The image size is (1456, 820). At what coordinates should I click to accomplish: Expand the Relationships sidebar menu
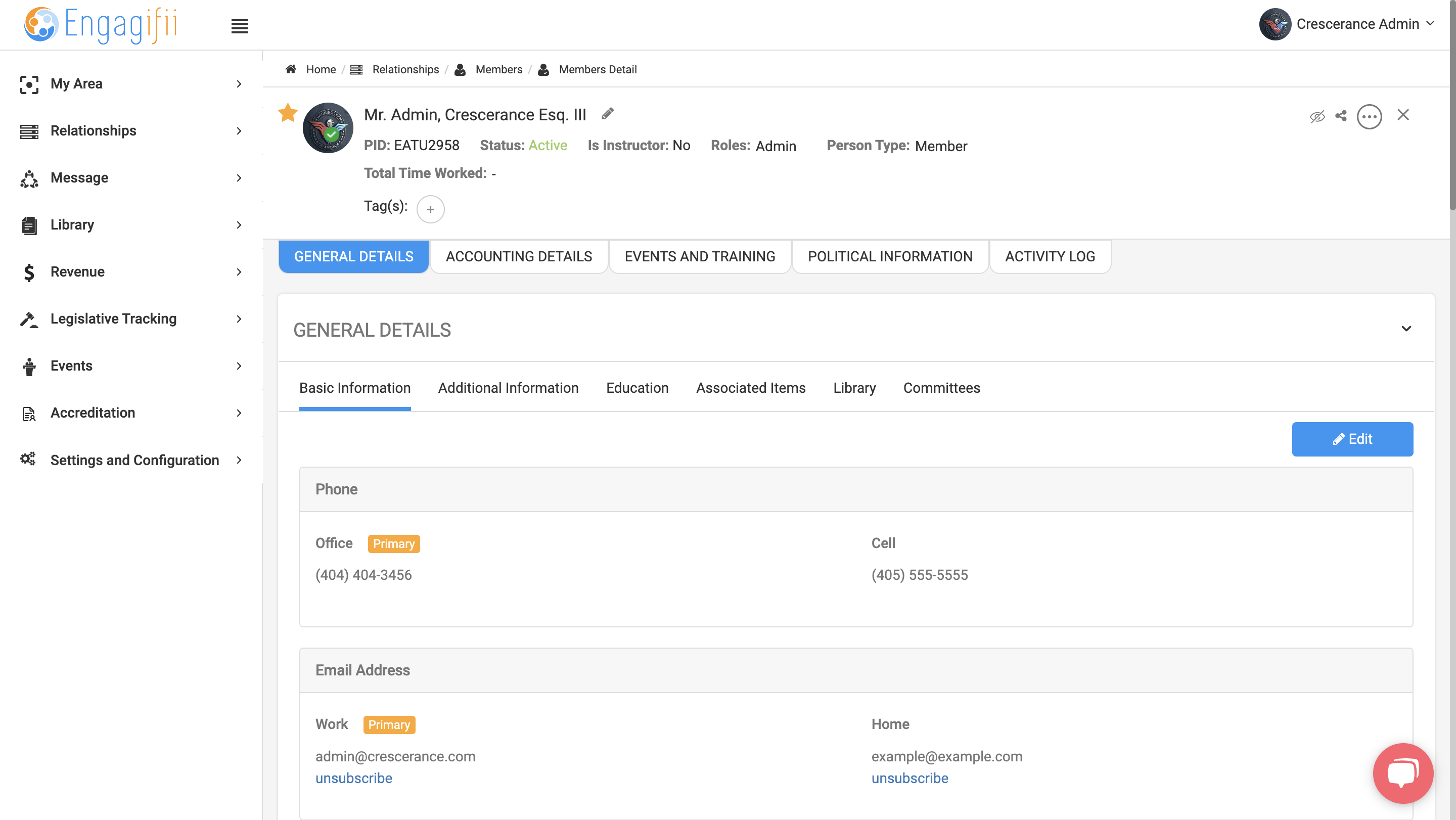(x=131, y=130)
